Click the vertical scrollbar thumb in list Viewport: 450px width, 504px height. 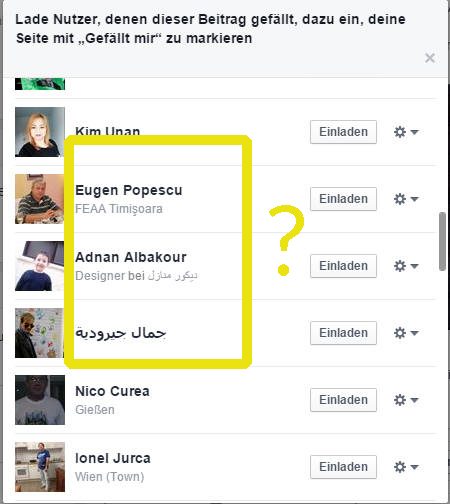tap(443, 241)
